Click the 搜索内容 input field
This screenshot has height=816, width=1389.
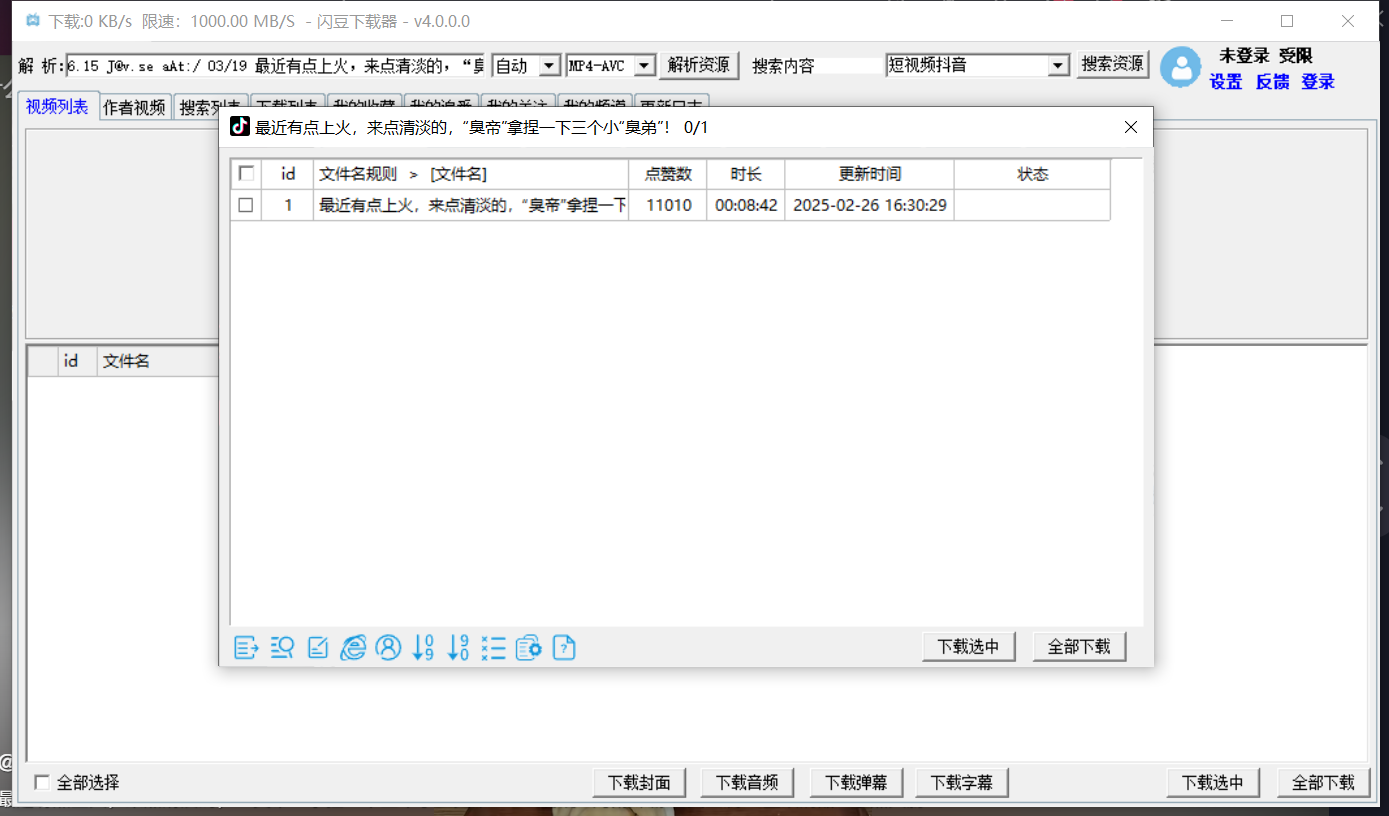[x=850, y=66]
